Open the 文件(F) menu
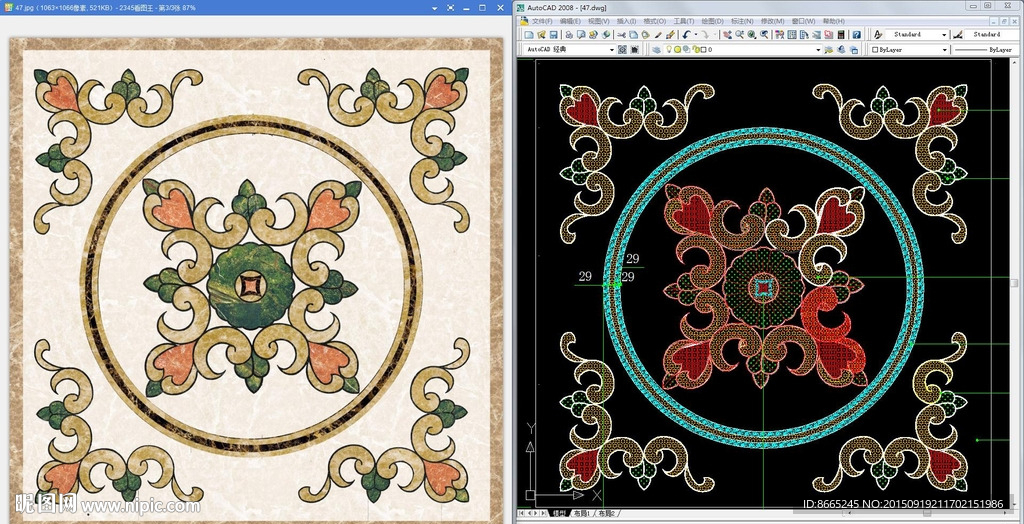The width and height of the screenshot is (1024, 524). [x=542, y=20]
